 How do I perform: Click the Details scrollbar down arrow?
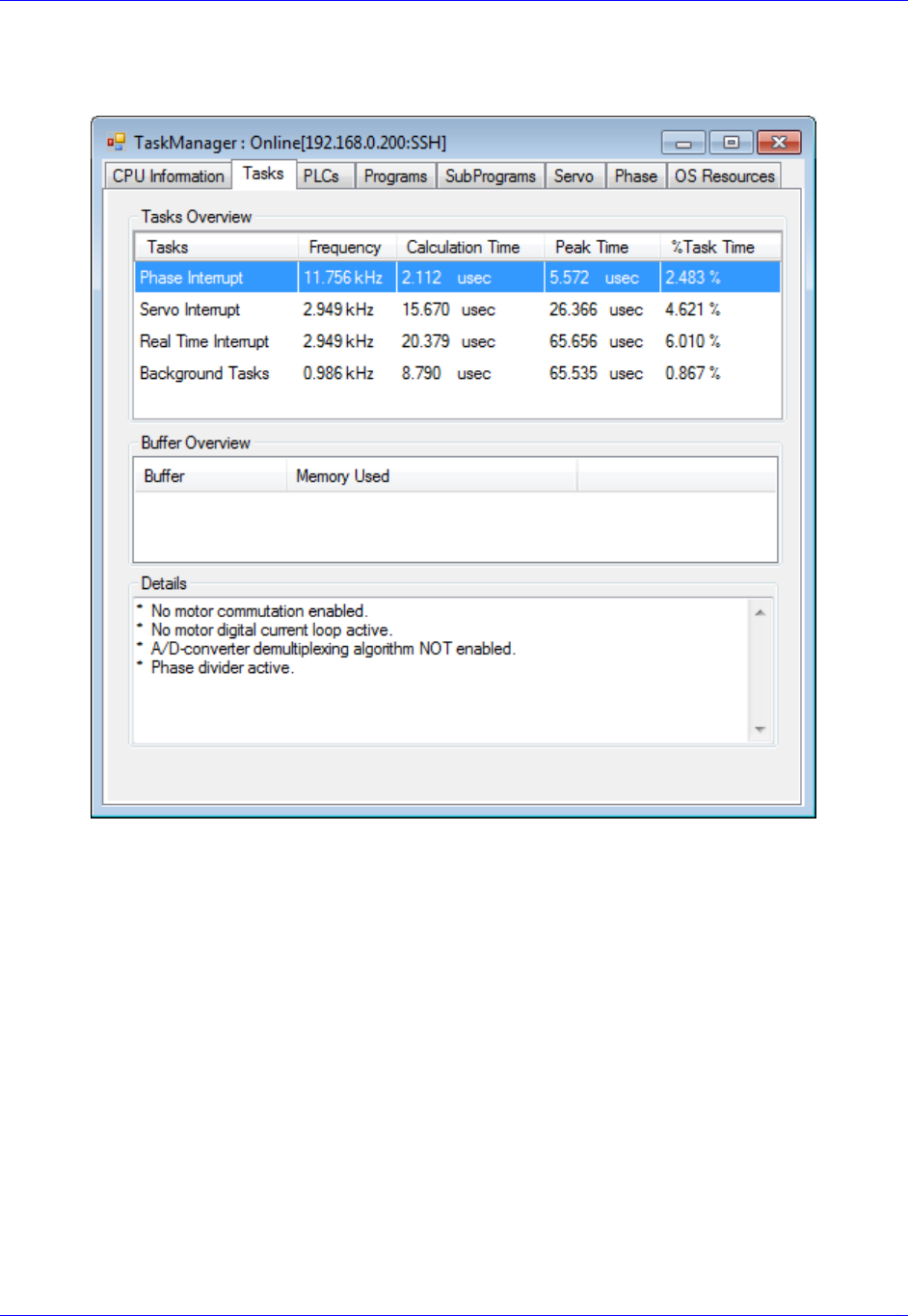click(760, 730)
